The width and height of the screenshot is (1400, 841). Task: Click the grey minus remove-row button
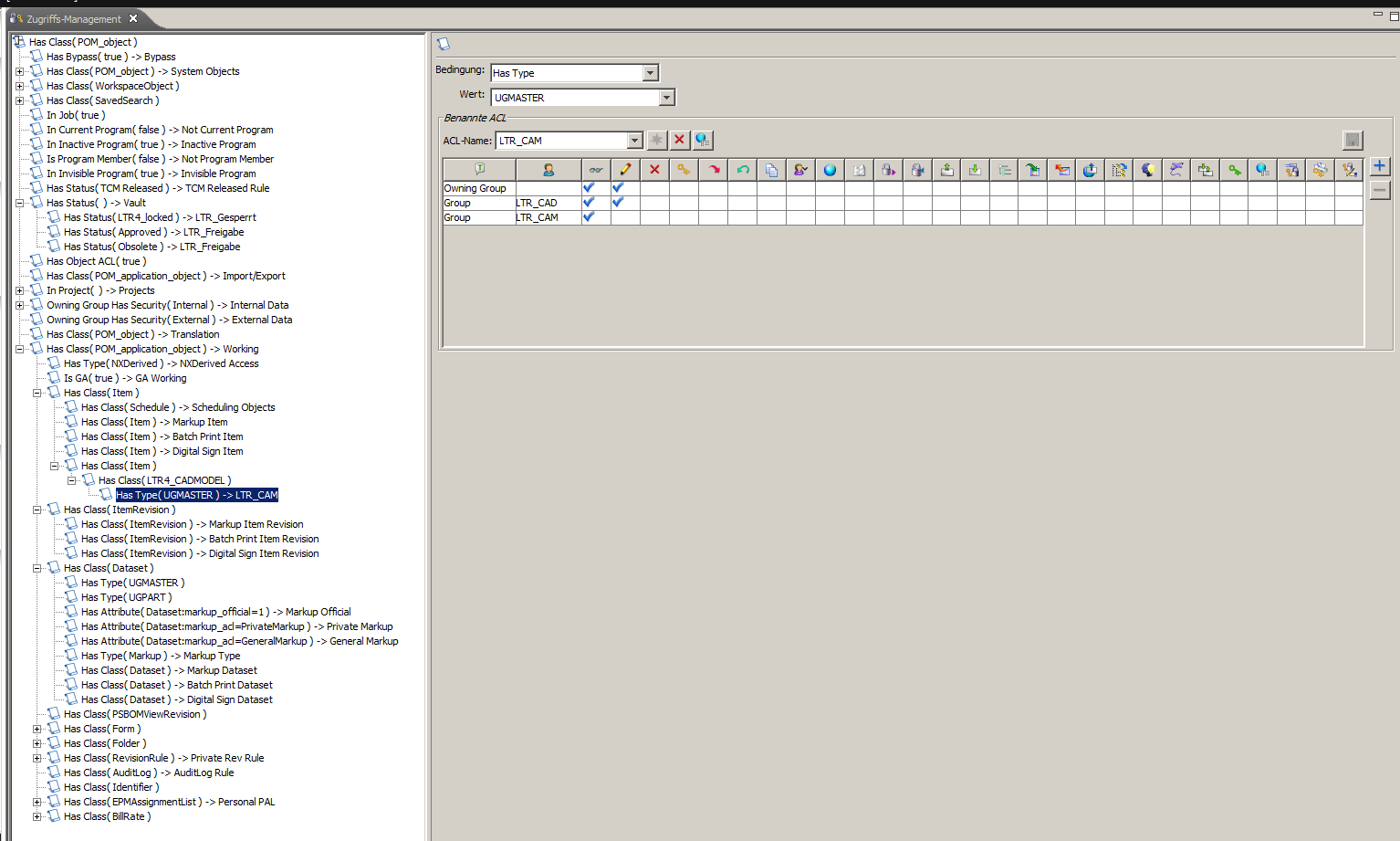click(x=1380, y=190)
